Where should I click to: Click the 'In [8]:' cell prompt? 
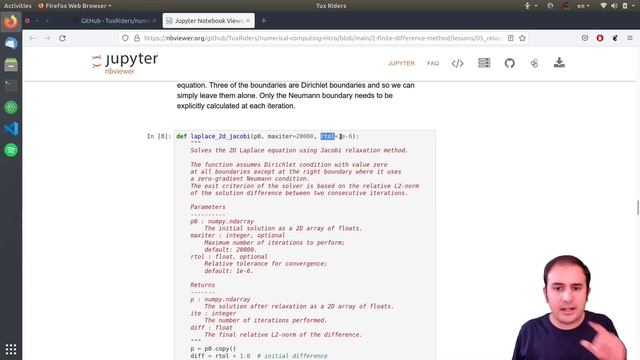tap(159, 136)
